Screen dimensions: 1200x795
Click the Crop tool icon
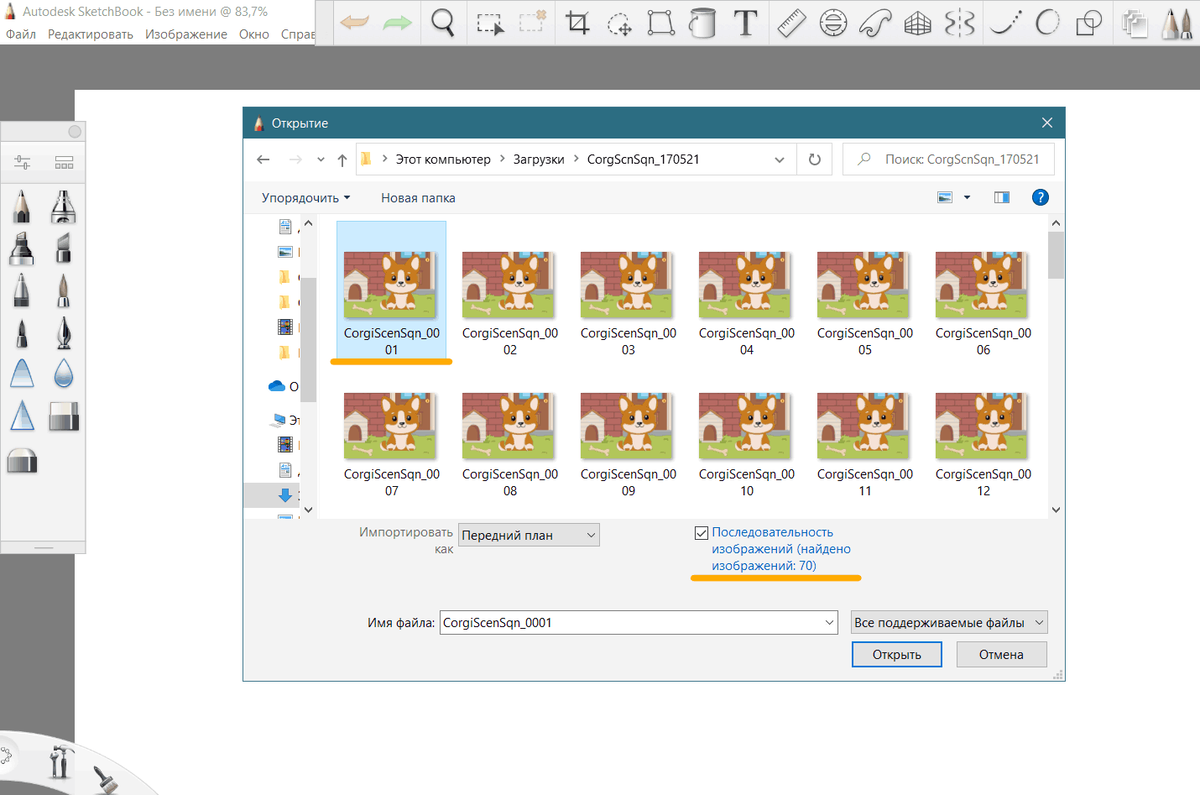click(x=577, y=22)
